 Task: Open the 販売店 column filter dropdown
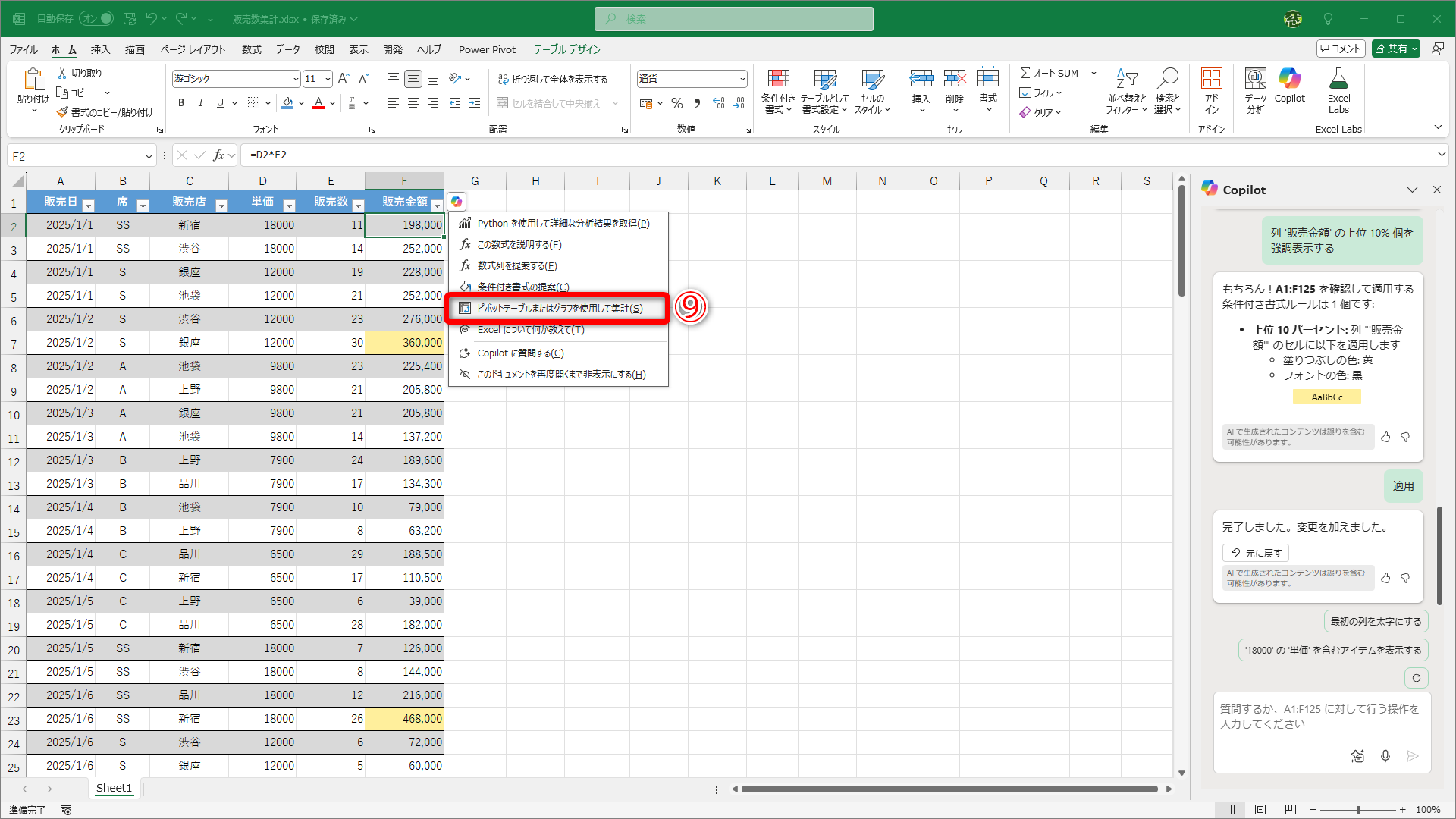(221, 206)
